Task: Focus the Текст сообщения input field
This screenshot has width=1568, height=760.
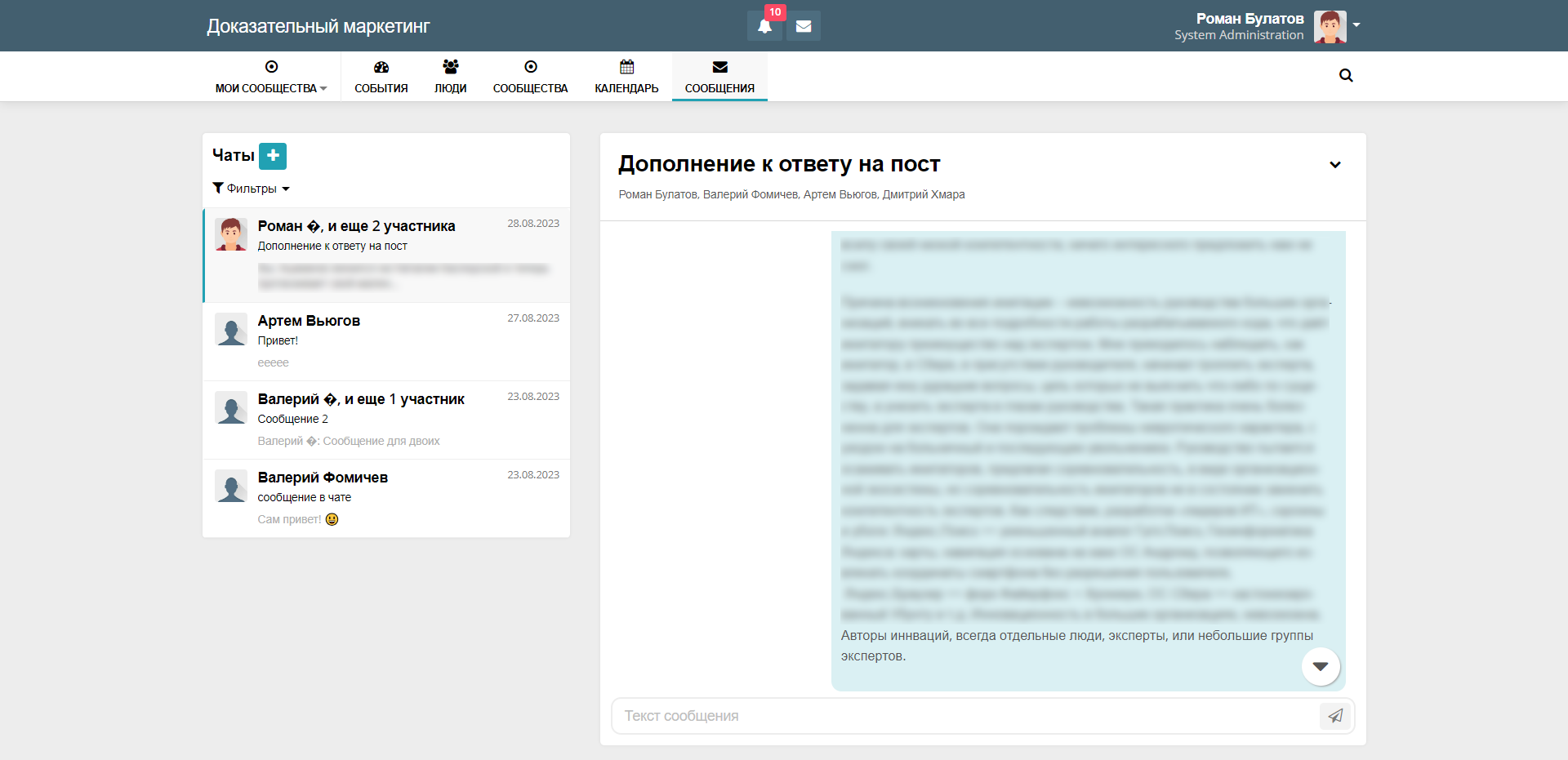Action: click(x=964, y=716)
